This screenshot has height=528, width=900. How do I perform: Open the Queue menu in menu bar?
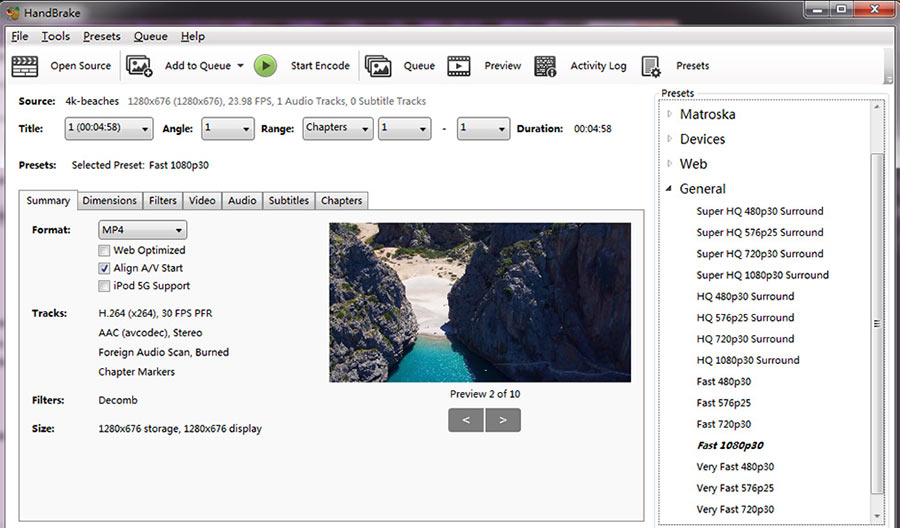click(x=150, y=36)
